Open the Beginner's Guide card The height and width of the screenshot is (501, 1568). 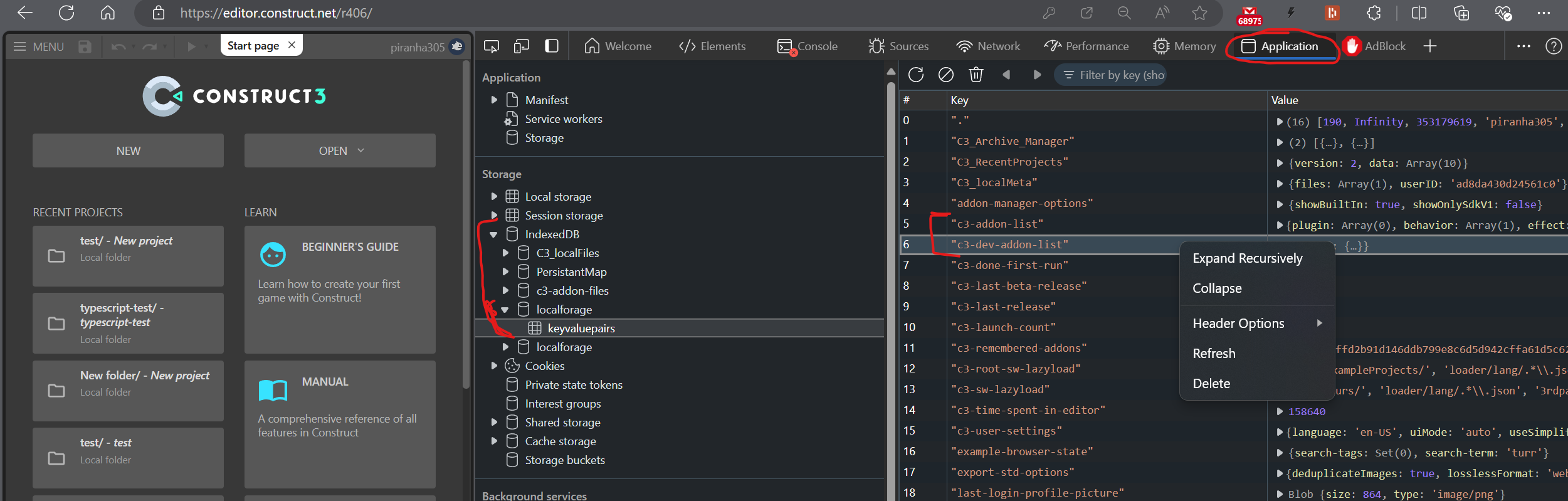pos(340,289)
